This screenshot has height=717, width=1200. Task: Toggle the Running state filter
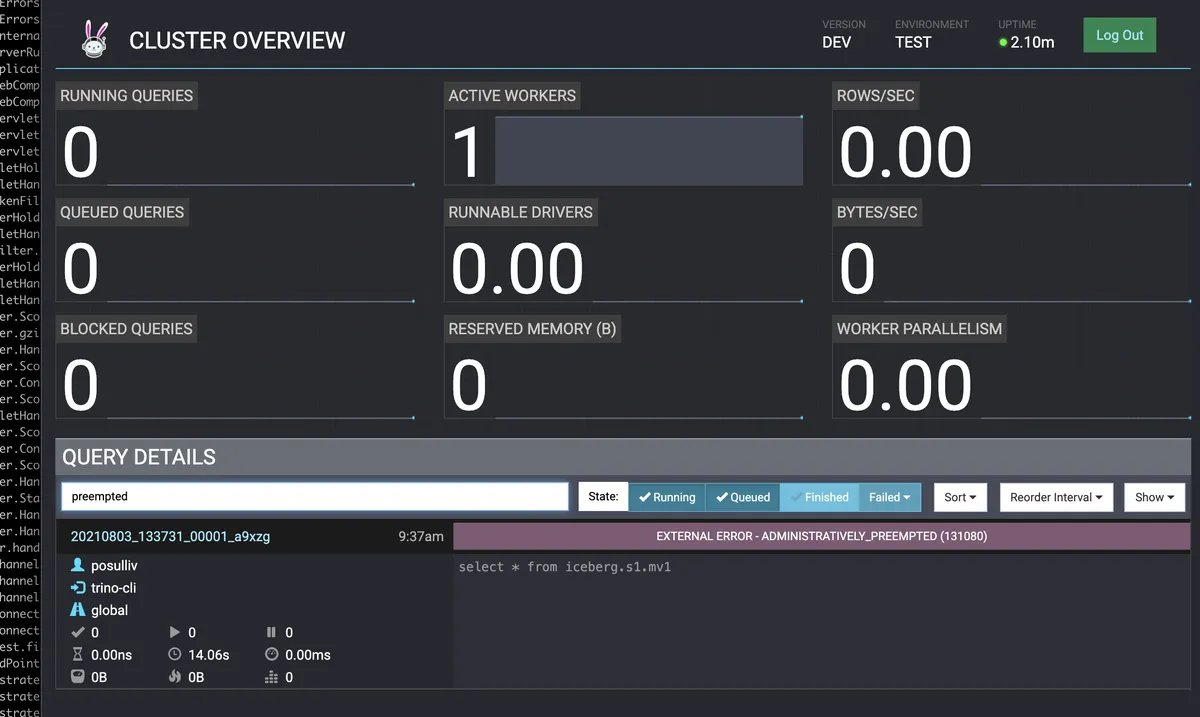(667, 497)
